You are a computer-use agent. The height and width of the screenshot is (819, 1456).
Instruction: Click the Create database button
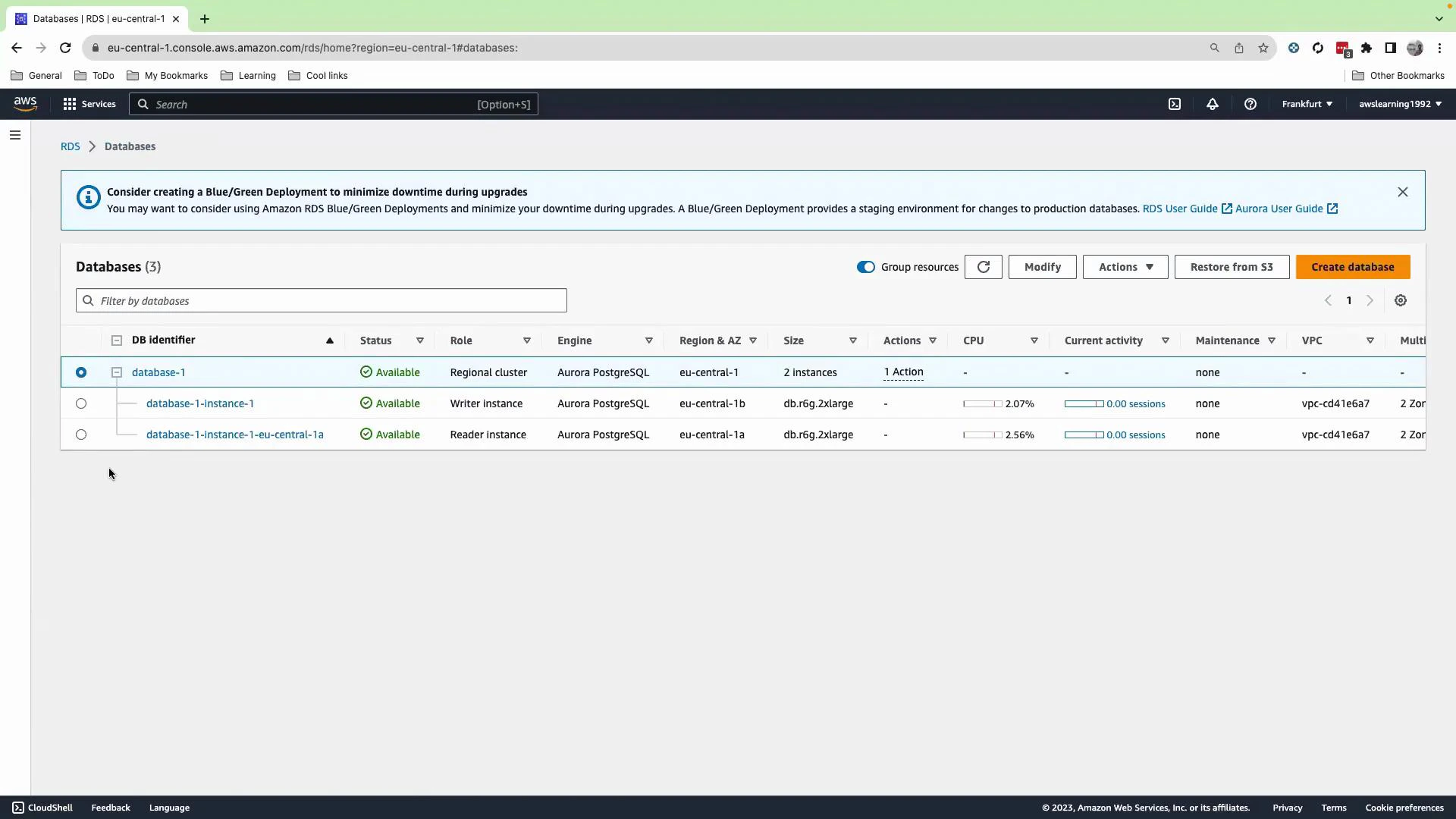pyautogui.click(x=1353, y=267)
